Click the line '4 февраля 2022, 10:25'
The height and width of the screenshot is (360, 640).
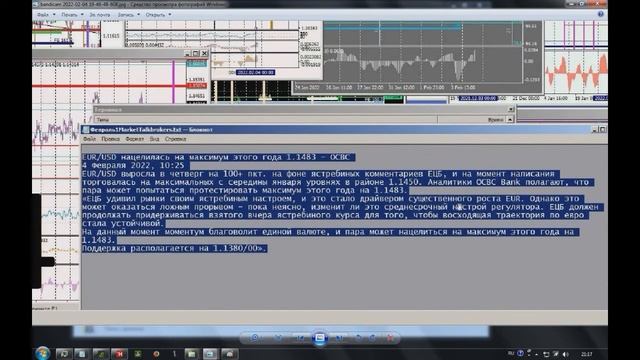pyautogui.click(x=133, y=165)
